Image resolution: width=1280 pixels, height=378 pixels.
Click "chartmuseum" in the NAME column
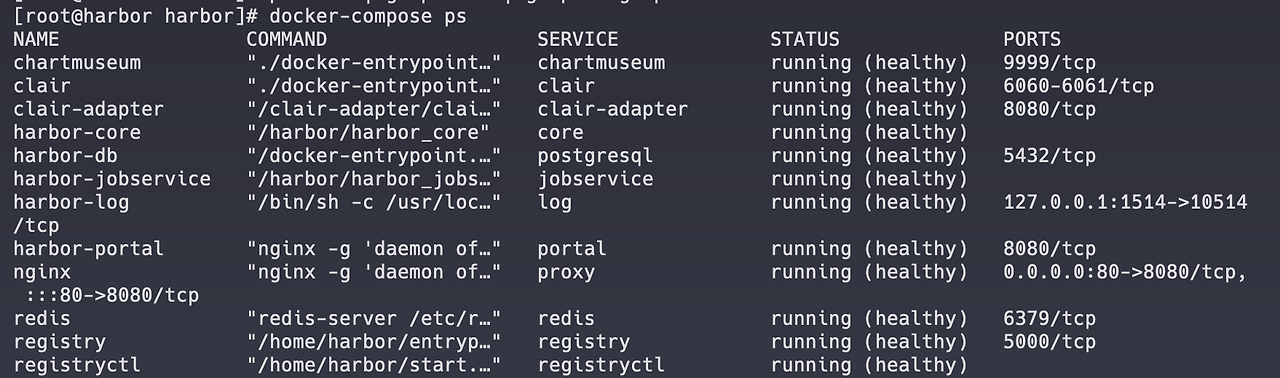click(77, 63)
